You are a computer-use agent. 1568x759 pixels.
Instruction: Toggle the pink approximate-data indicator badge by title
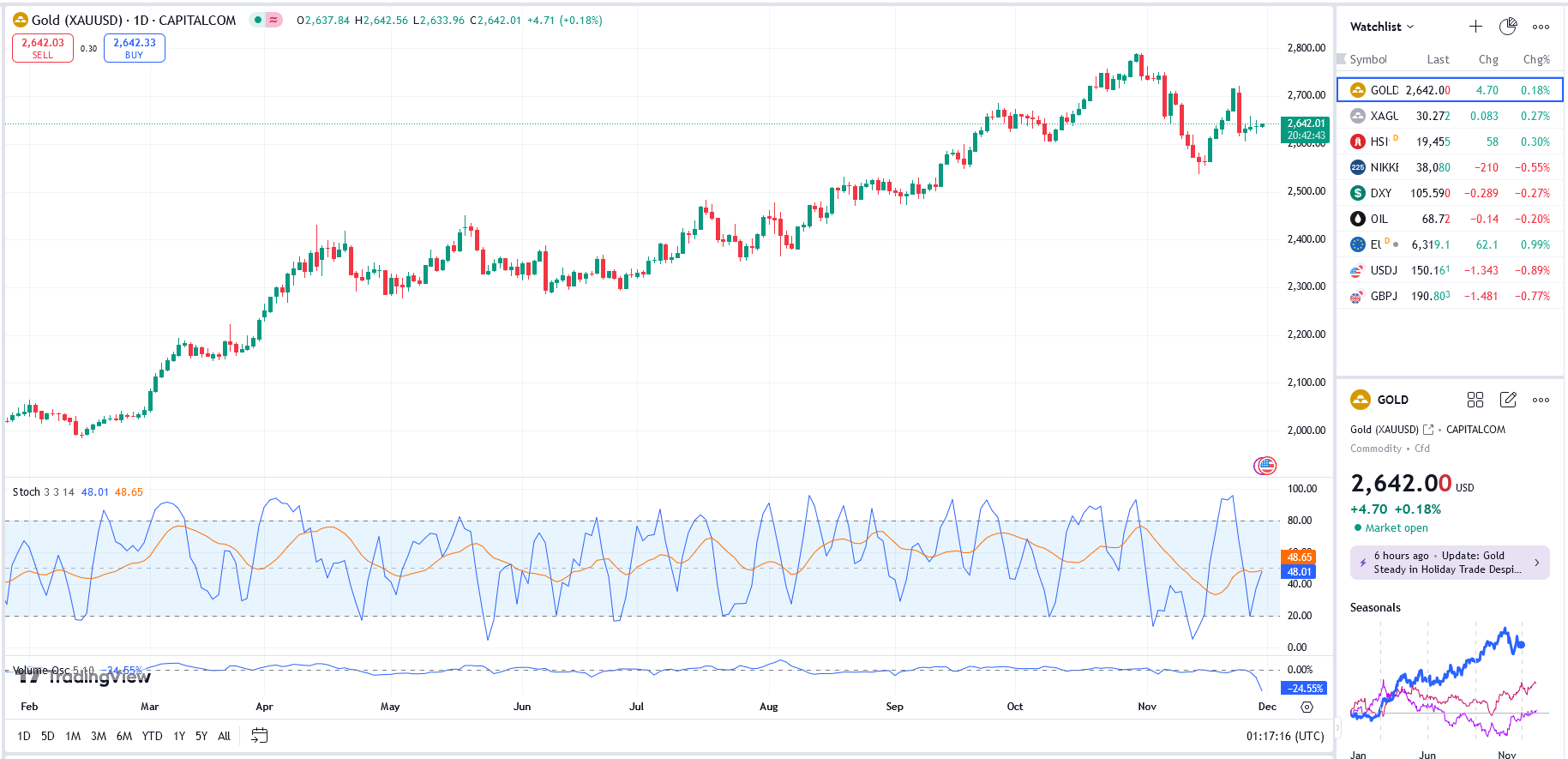[x=274, y=20]
